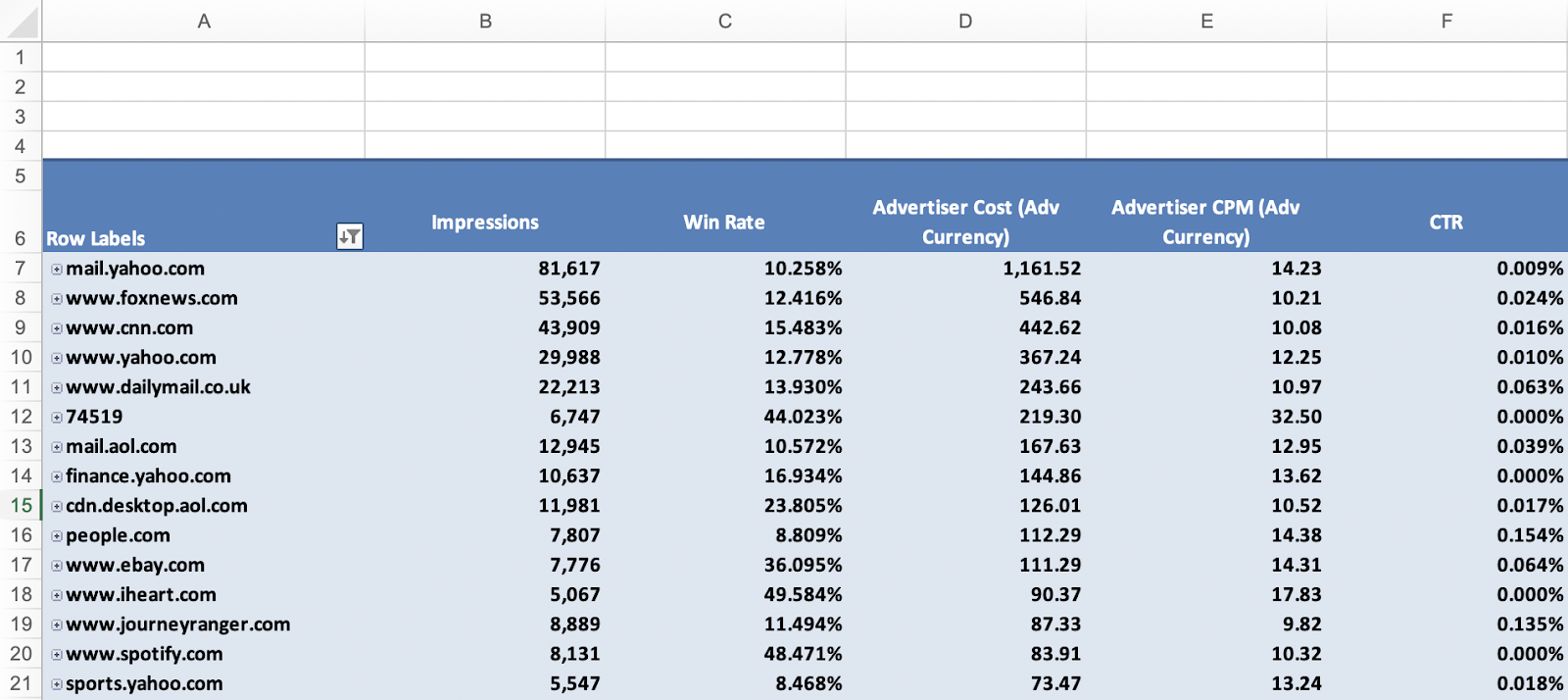1568x700 pixels.
Task: Expand the www.yahoo.com row group
Action: pos(57,359)
